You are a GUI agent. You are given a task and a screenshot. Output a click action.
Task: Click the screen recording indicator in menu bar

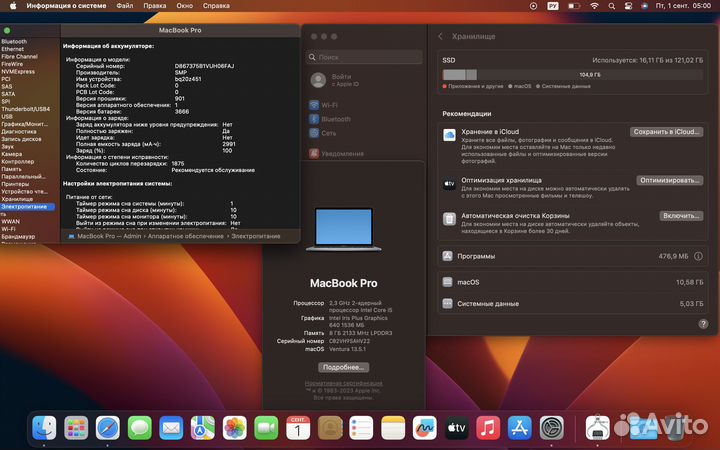533,6
